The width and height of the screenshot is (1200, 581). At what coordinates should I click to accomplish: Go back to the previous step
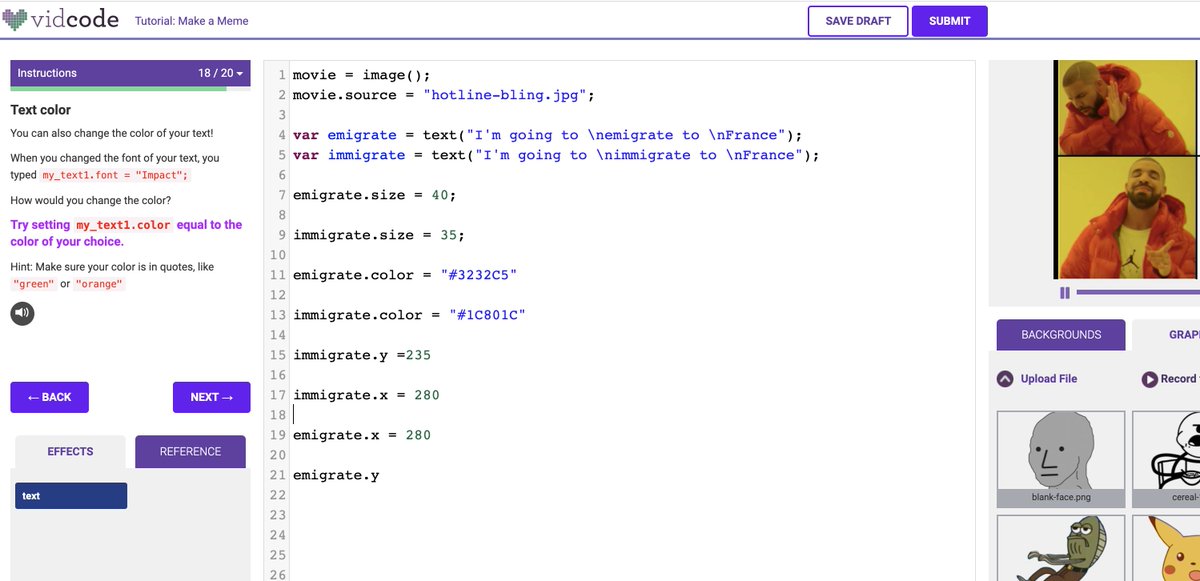pyautogui.click(x=49, y=397)
